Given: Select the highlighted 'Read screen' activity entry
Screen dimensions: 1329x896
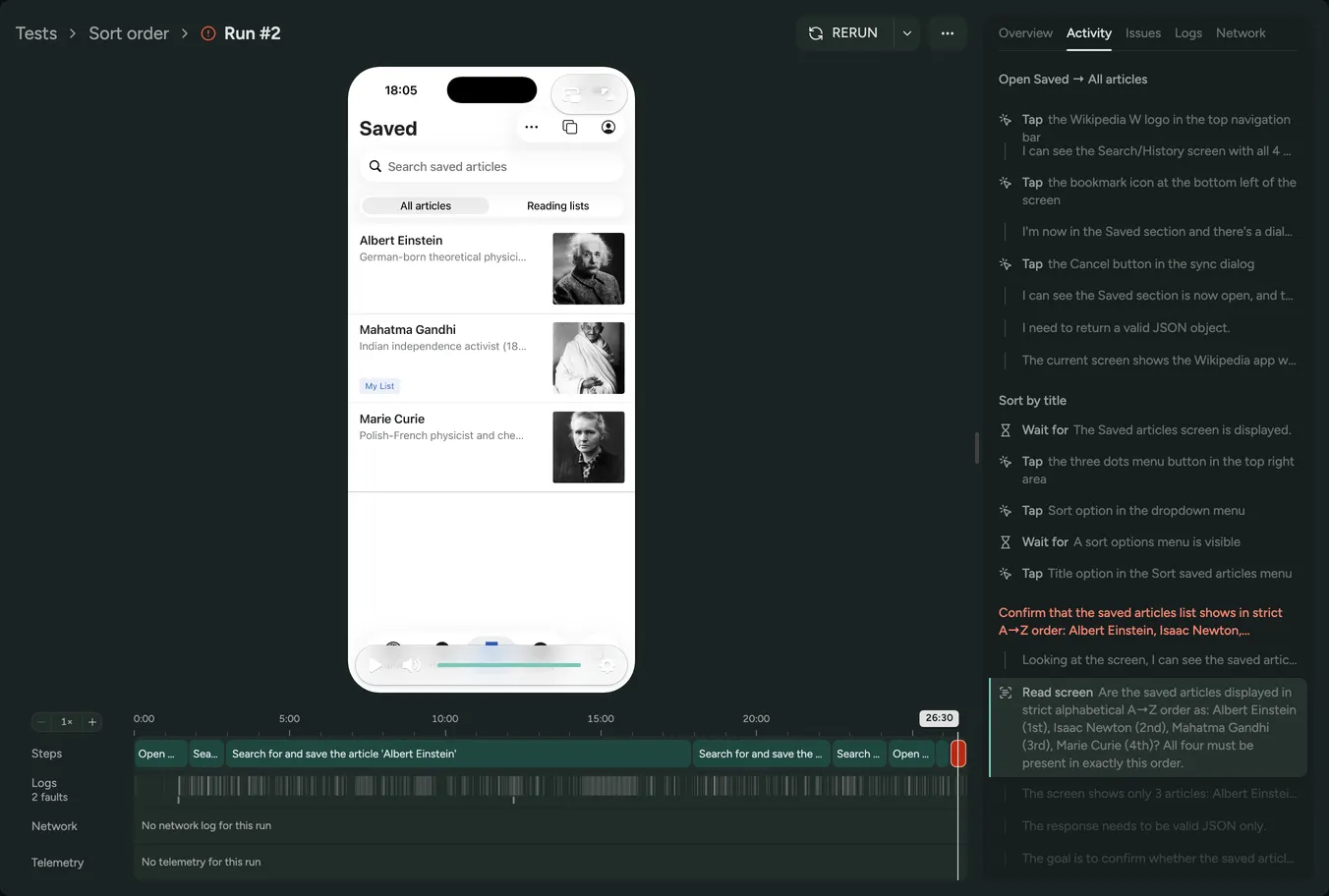Looking at the screenshot, I should tap(1148, 728).
